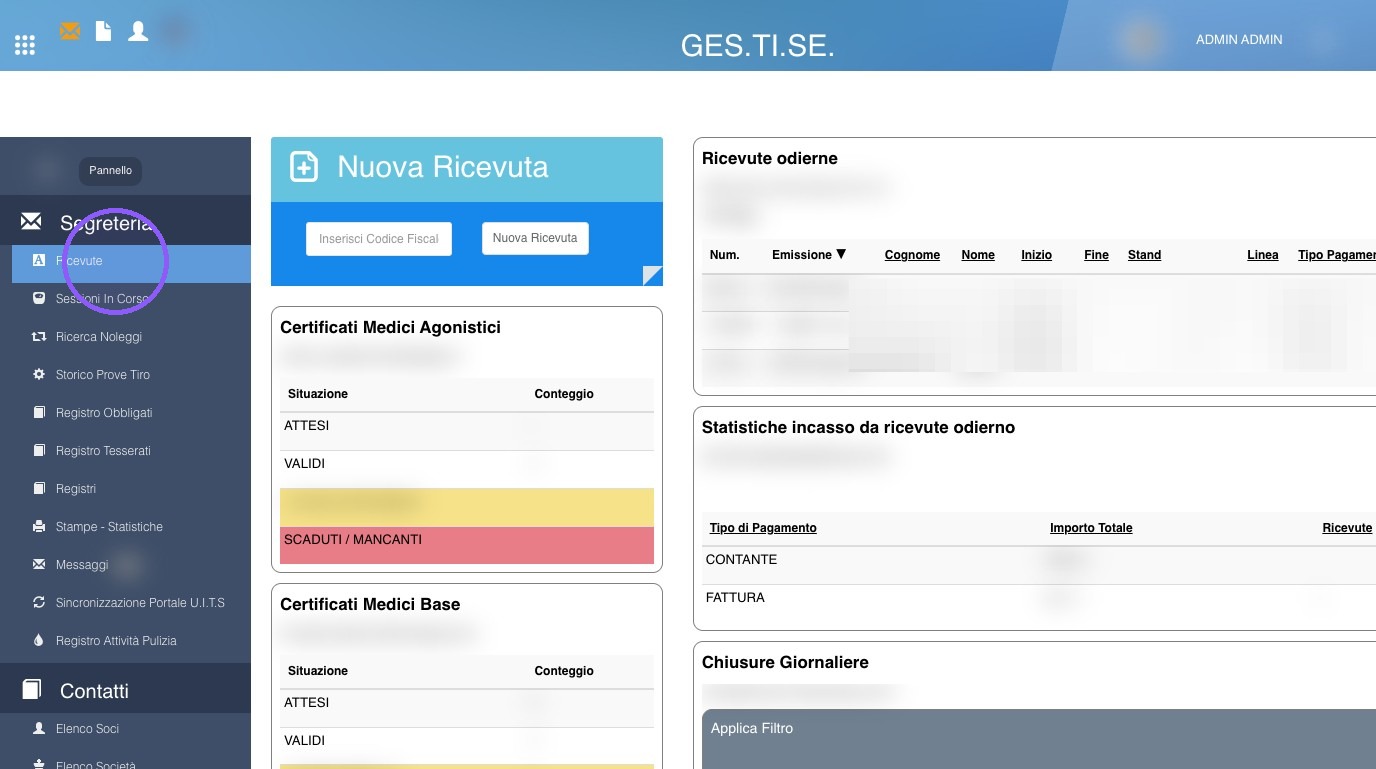Sort table by Cognome column
This screenshot has width=1376, height=769.
[x=912, y=255]
